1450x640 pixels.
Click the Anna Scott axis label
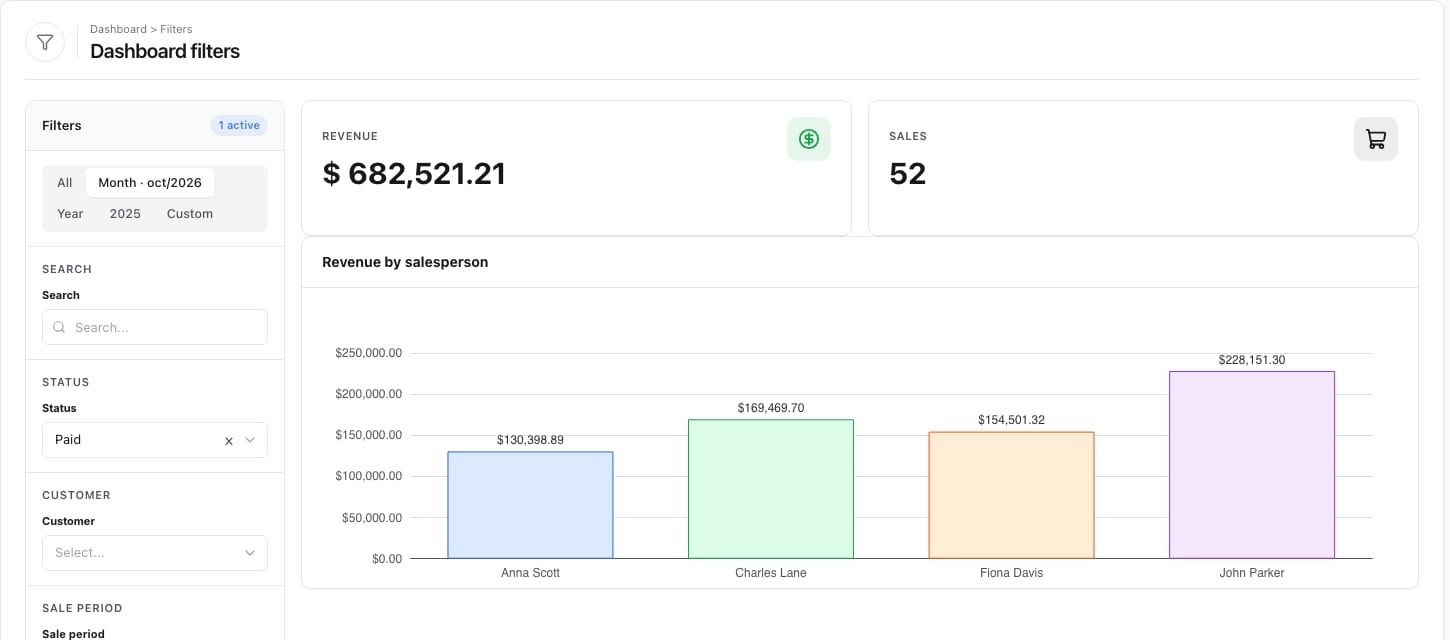point(530,573)
